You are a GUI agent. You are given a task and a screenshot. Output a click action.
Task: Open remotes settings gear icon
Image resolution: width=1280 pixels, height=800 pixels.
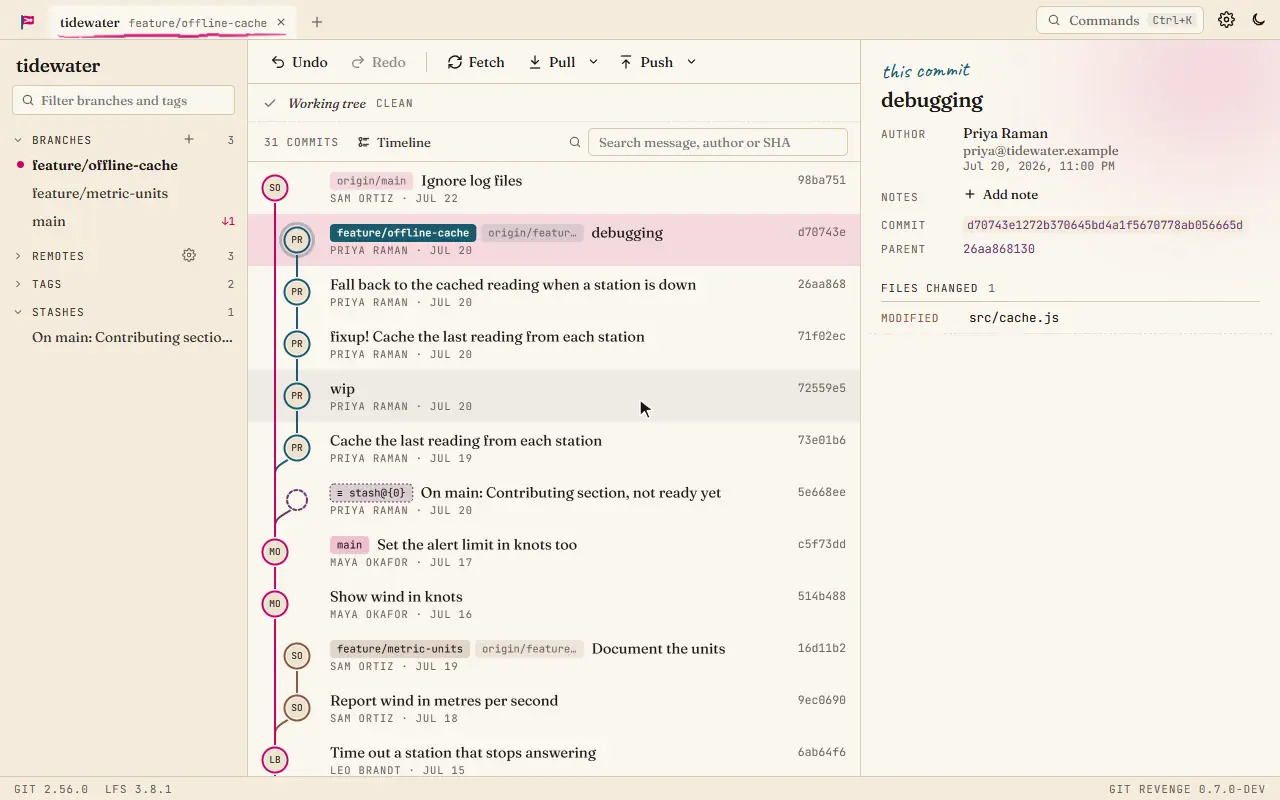189,256
